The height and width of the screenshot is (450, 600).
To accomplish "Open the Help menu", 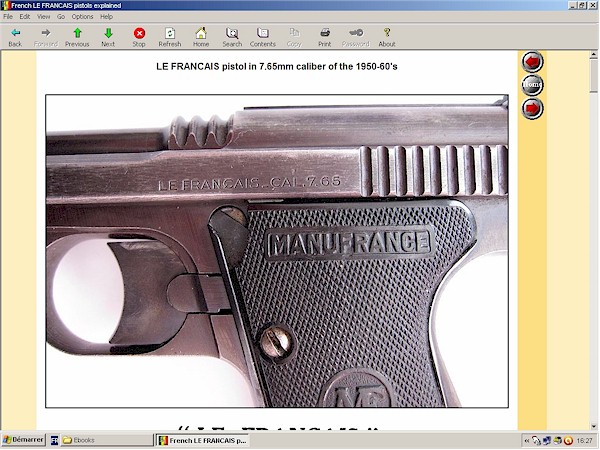I will (x=106, y=16).
